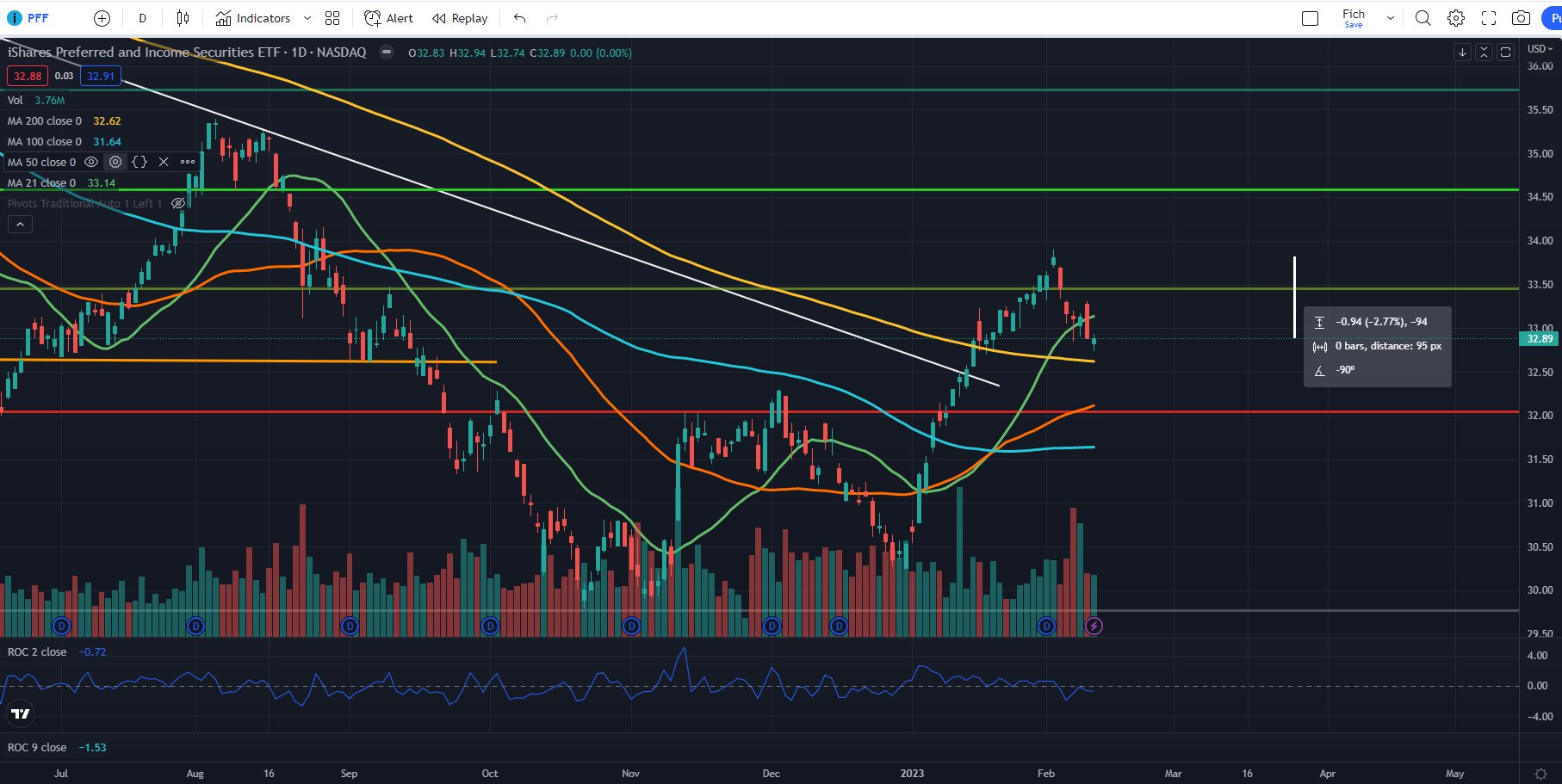Screen dimensions: 1562x784
Task: Open MA 50 source code braces icon
Action: [x=139, y=162]
